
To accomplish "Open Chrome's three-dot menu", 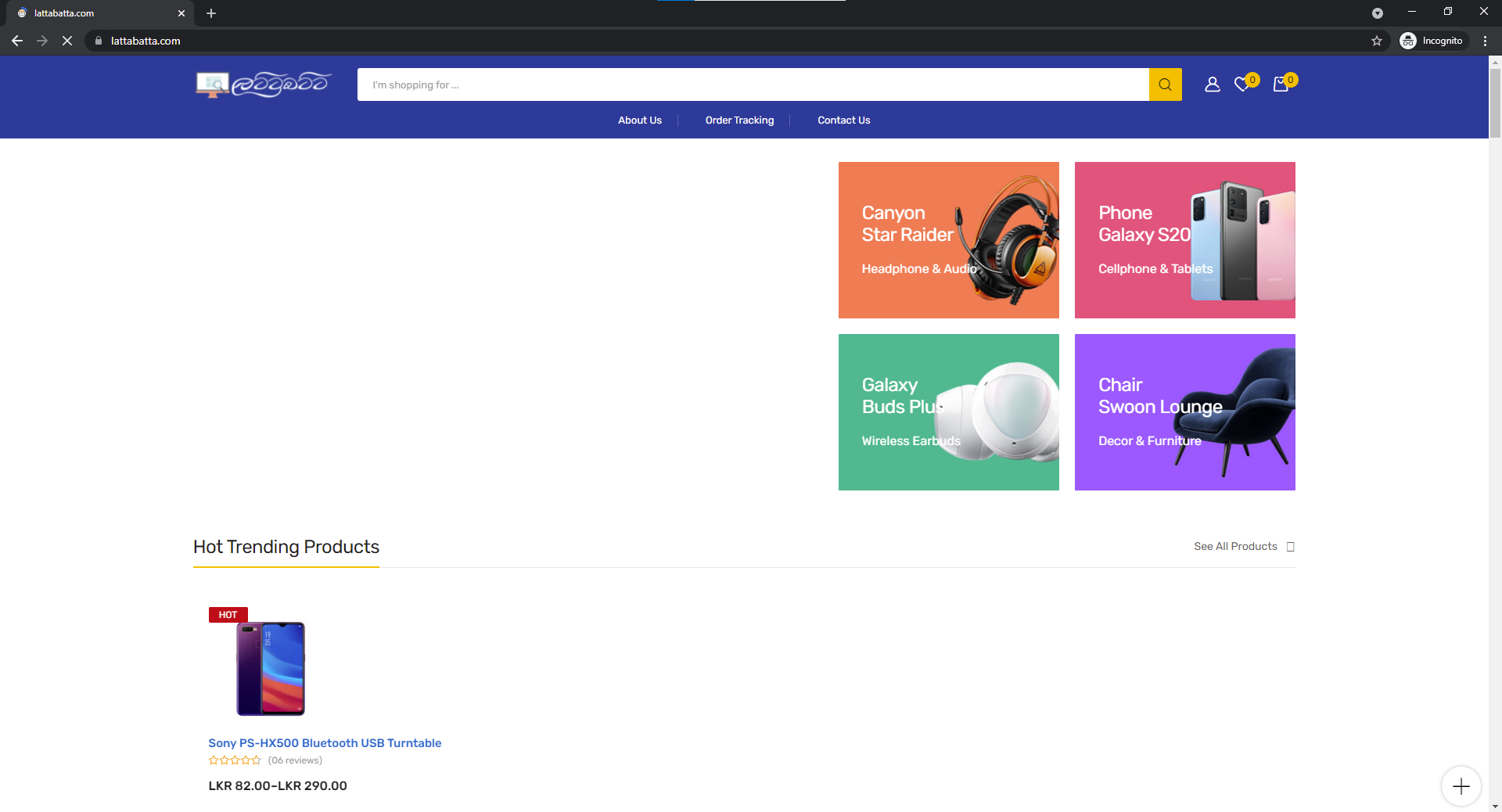I will tap(1485, 41).
